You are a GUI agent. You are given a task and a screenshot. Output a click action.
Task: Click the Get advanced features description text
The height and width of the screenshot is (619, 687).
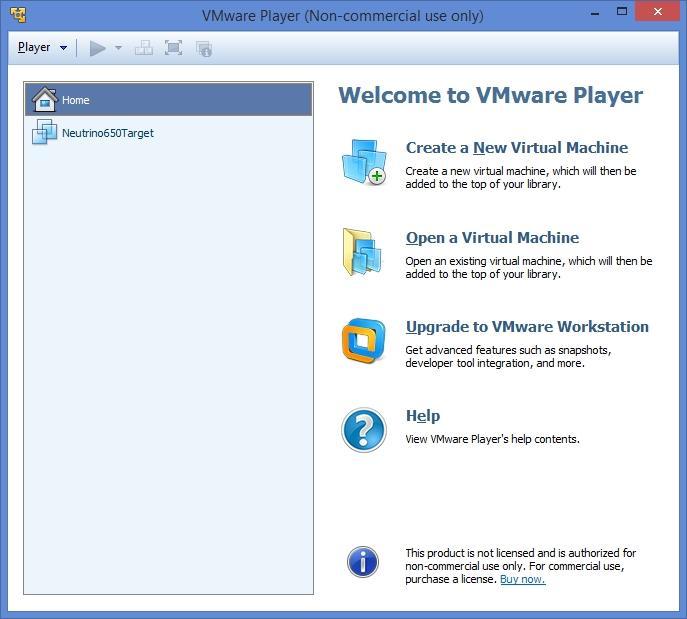(x=508, y=357)
